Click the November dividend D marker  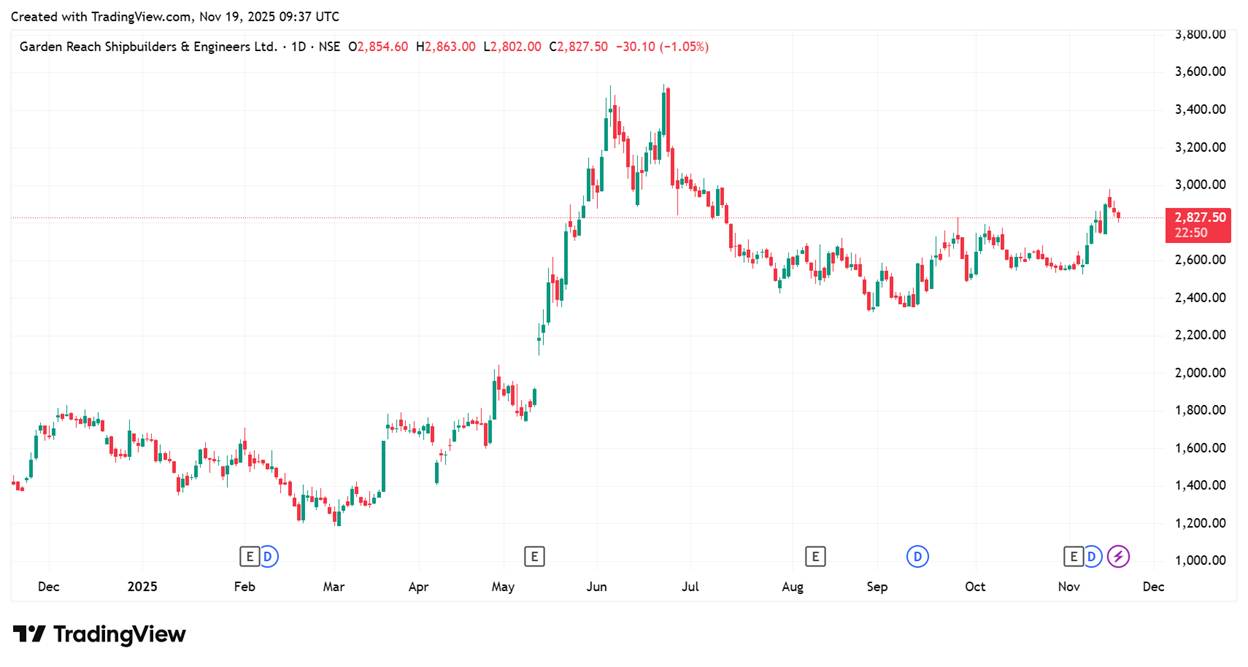[1092, 556]
